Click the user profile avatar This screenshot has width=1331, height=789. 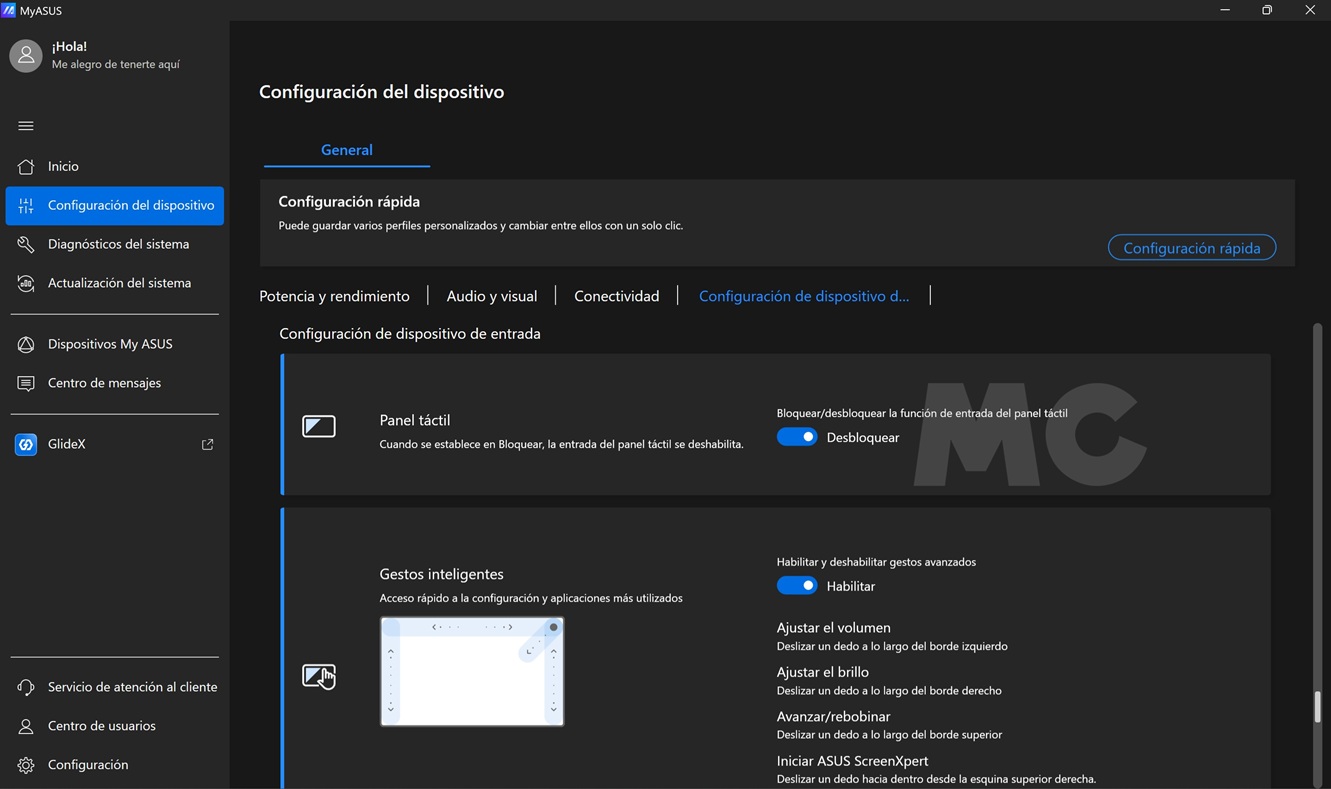click(x=26, y=55)
